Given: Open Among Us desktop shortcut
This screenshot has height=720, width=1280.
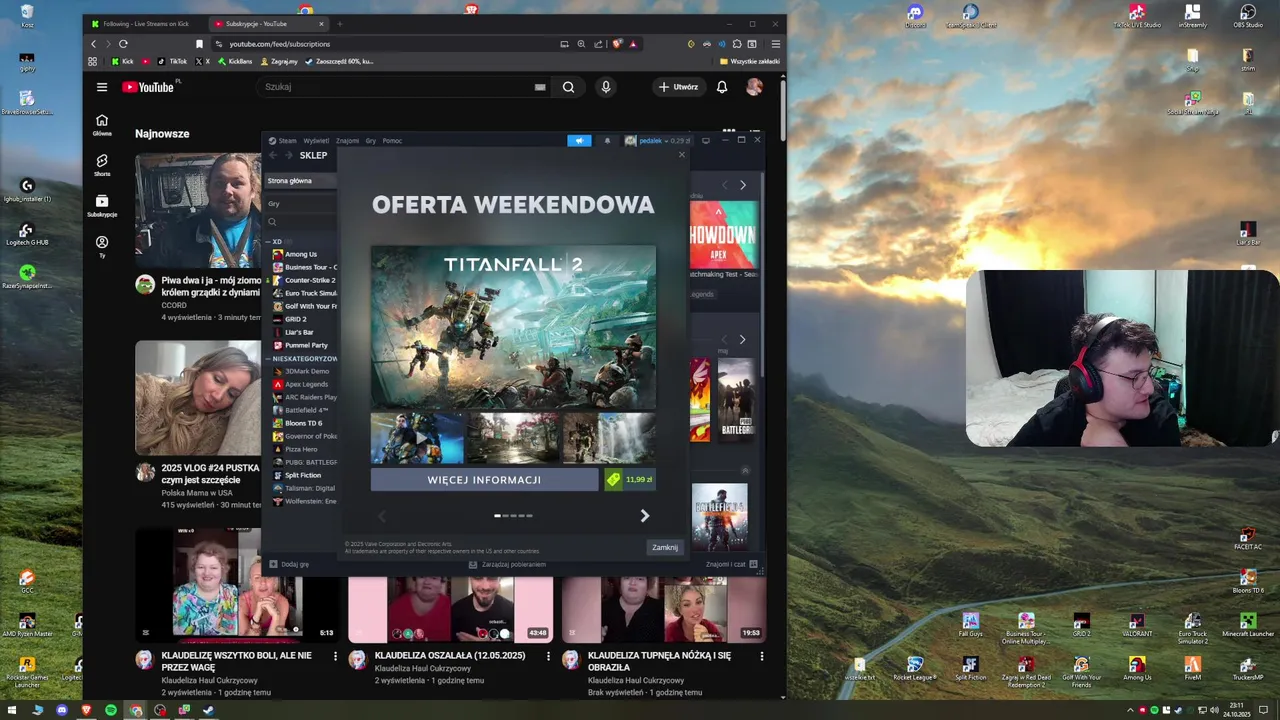Looking at the screenshot, I should click(1136, 669).
